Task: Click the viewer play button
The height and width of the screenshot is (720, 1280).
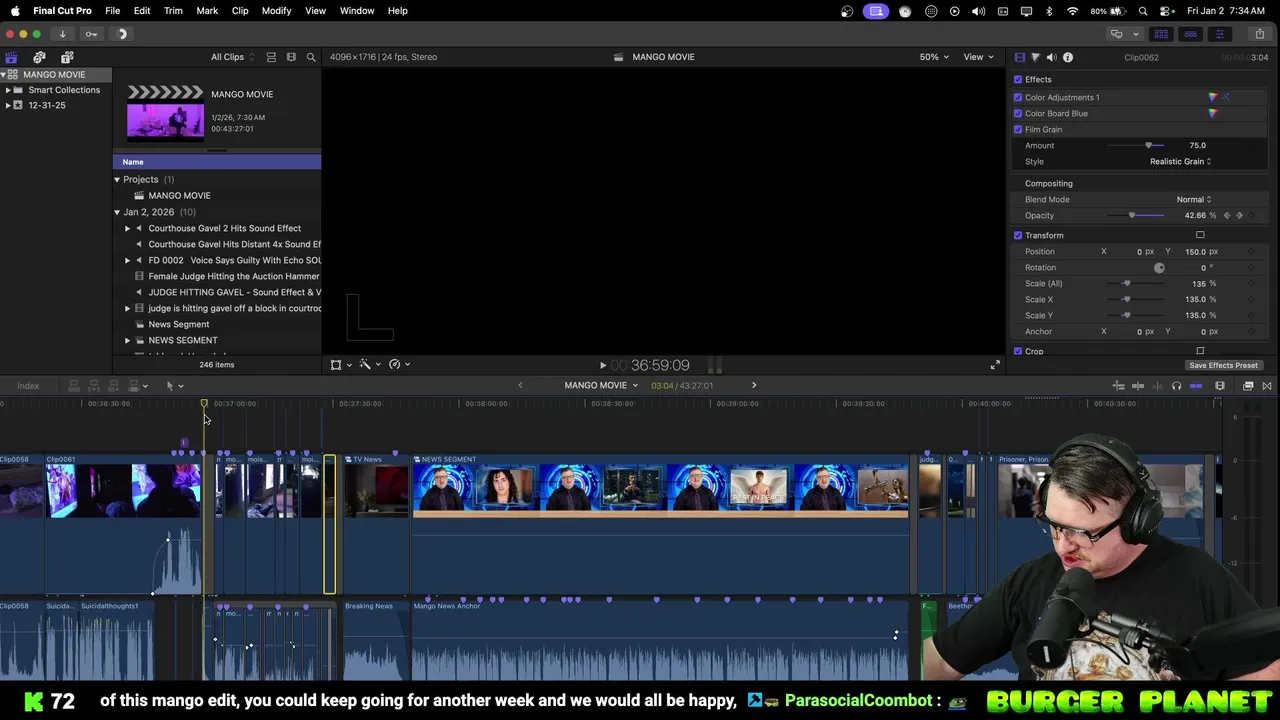Action: (602, 365)
